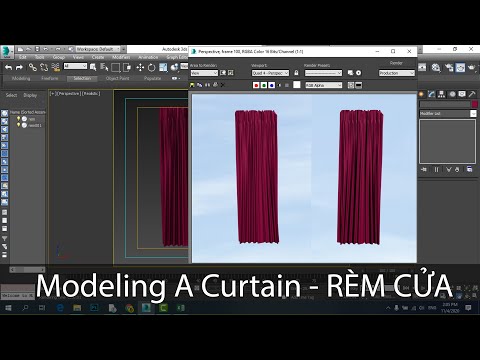This screenshot has height=360, width=480.
Task: Activate the Select and Rotate tool
Action: pos(152,68)
